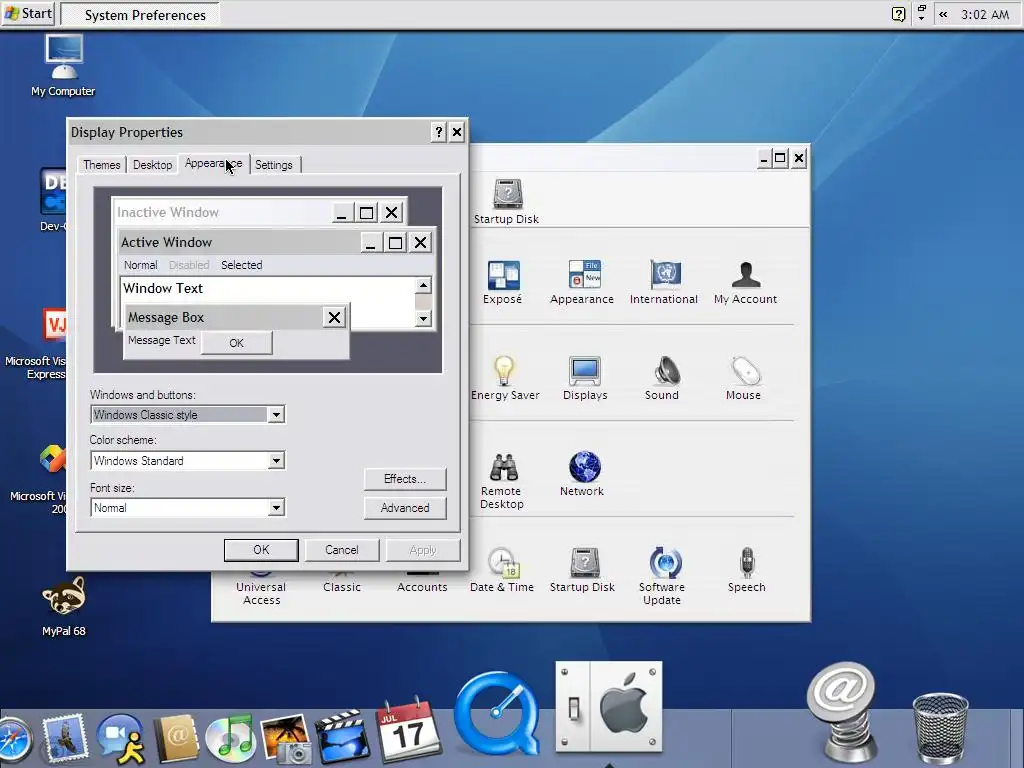Open My Account preferences
The height and width of the screenshot is (768, 1024).
745,282
